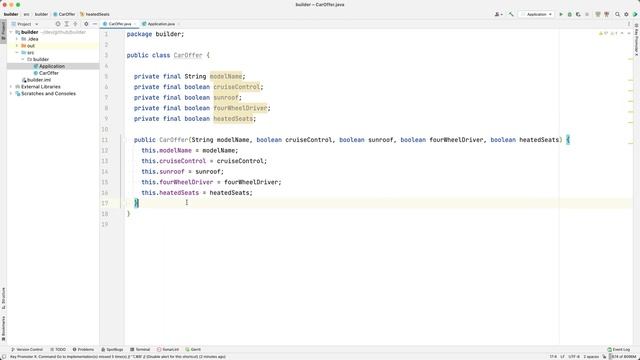Select Opened File locate icon in Project panel
640x360 pixels.
58,24
